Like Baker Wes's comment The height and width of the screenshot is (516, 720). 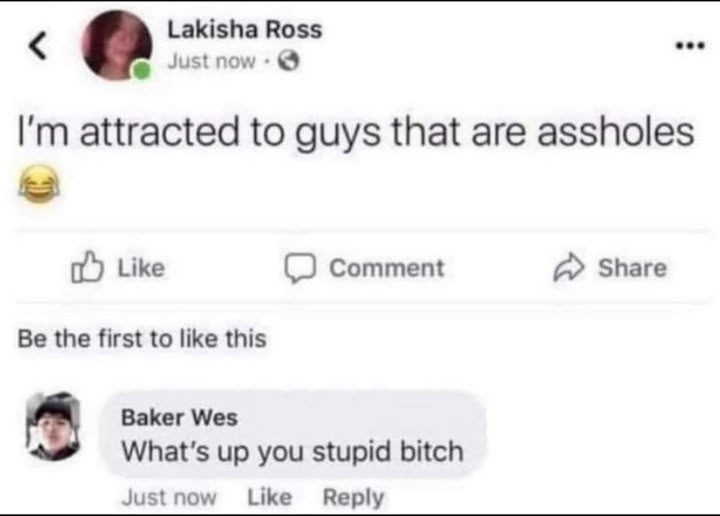coord(270,497)
